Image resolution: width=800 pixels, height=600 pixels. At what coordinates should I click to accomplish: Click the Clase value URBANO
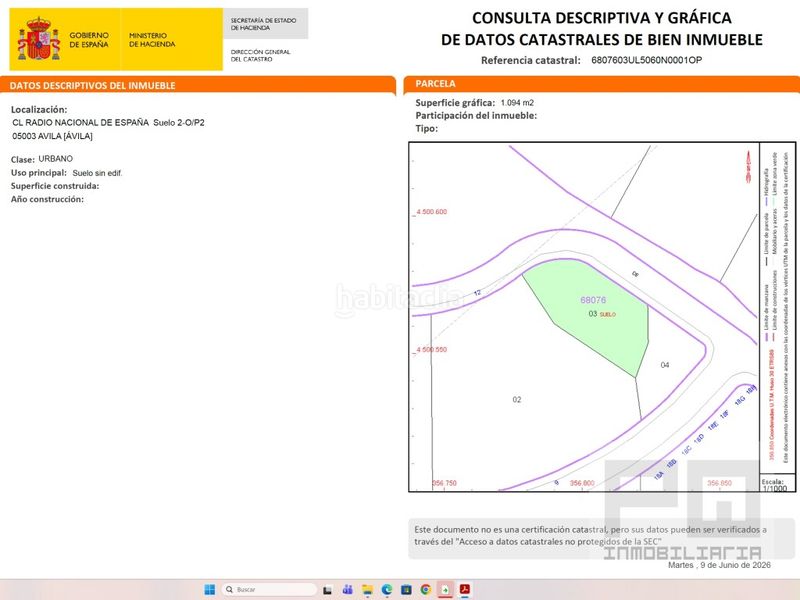pyautogui.click(x=56, y=159)
